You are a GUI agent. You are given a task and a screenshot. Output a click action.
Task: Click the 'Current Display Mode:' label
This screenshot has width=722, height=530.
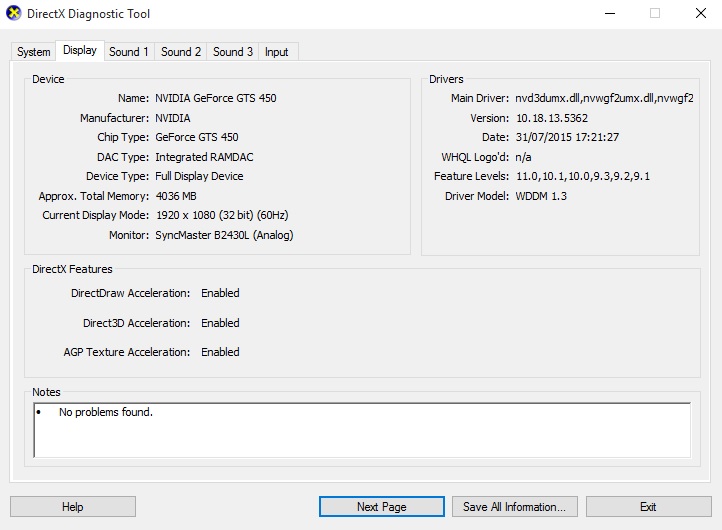click(96, 215)
